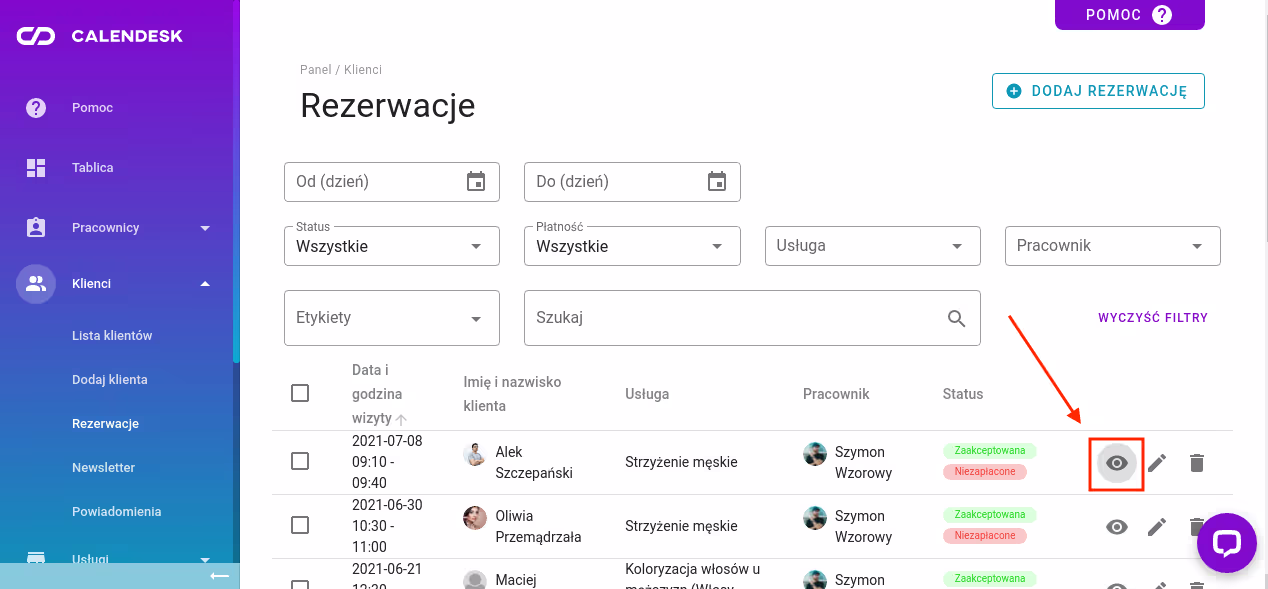Click the search magnifier in the Szukaj field
1268x589 pixels.
point(956,317)
